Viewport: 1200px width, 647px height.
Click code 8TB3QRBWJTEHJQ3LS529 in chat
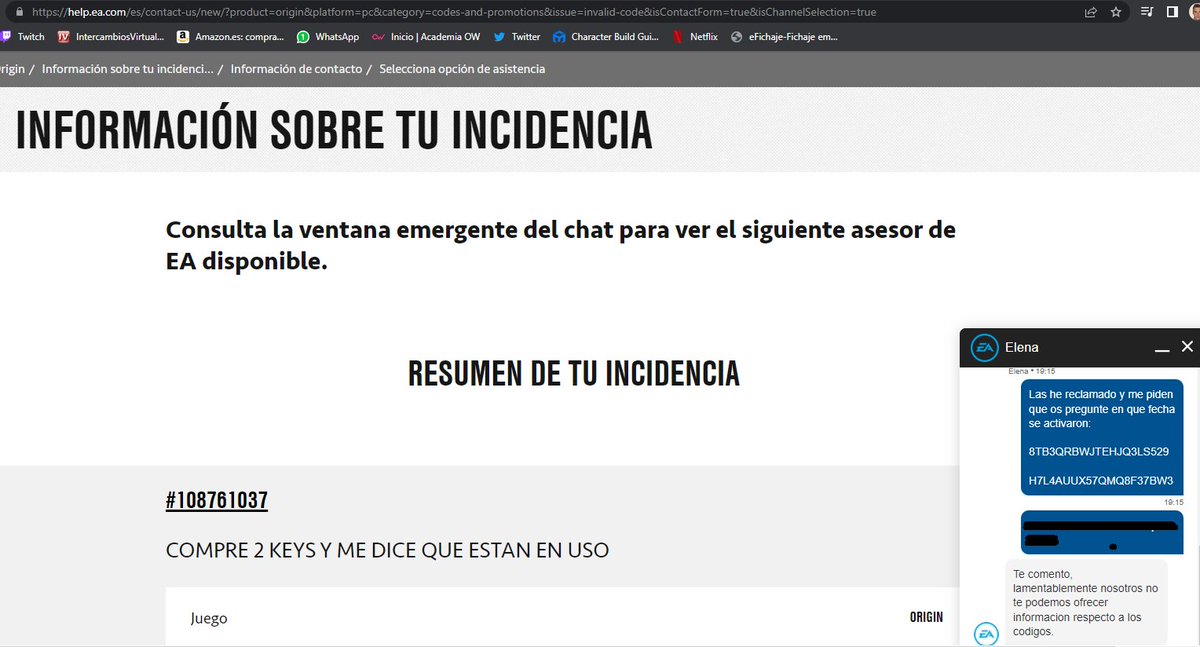click(x=1098, y=453)
